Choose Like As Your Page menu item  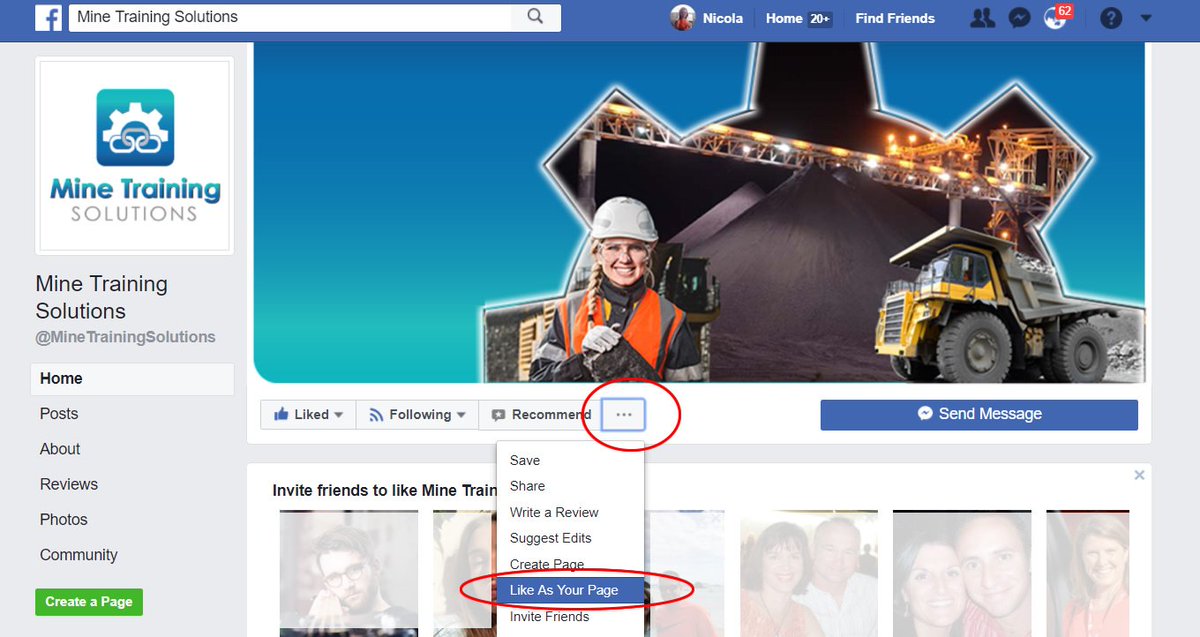(570, 590)
